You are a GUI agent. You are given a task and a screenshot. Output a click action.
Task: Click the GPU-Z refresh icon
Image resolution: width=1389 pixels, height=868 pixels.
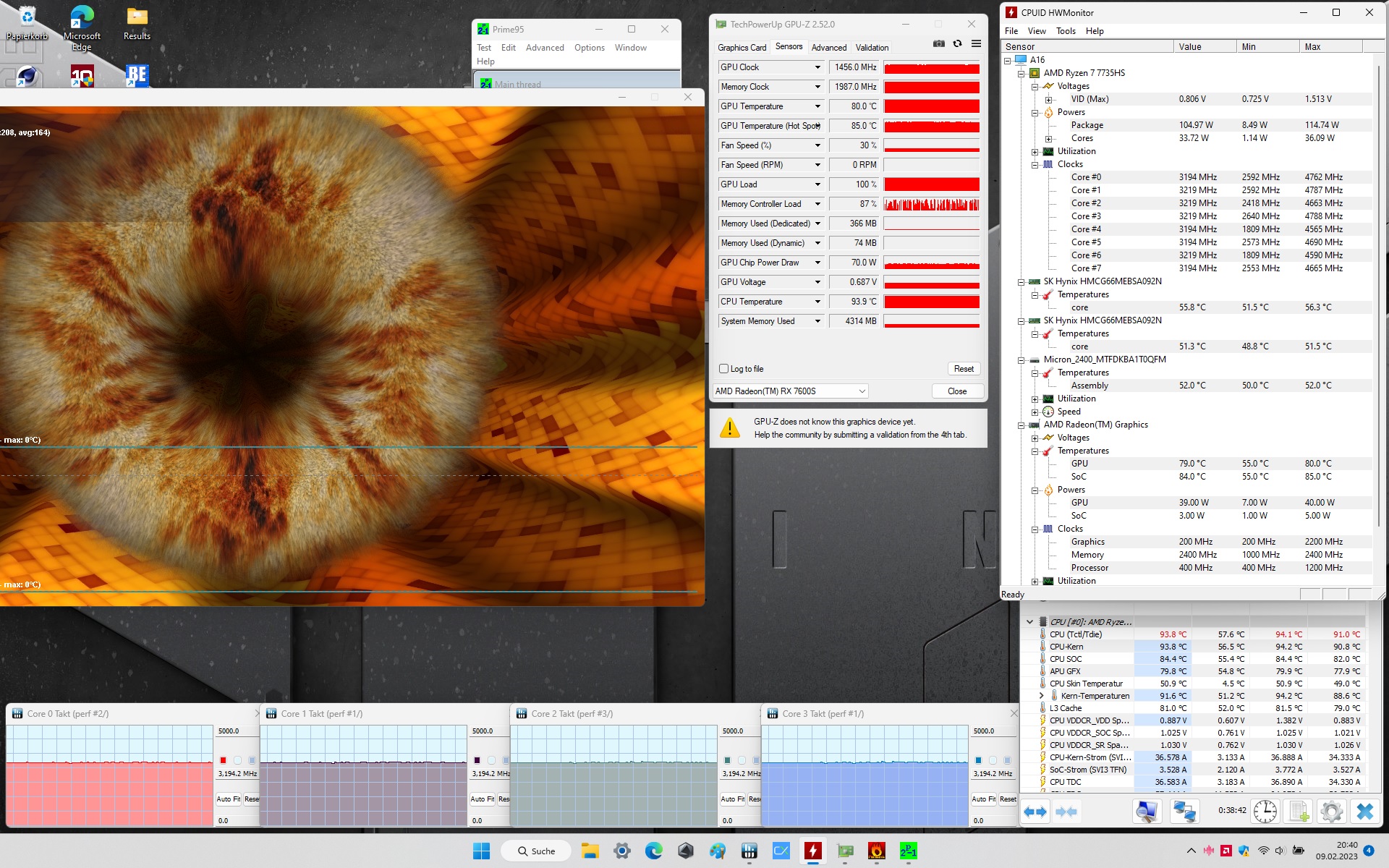click(957, 44)
